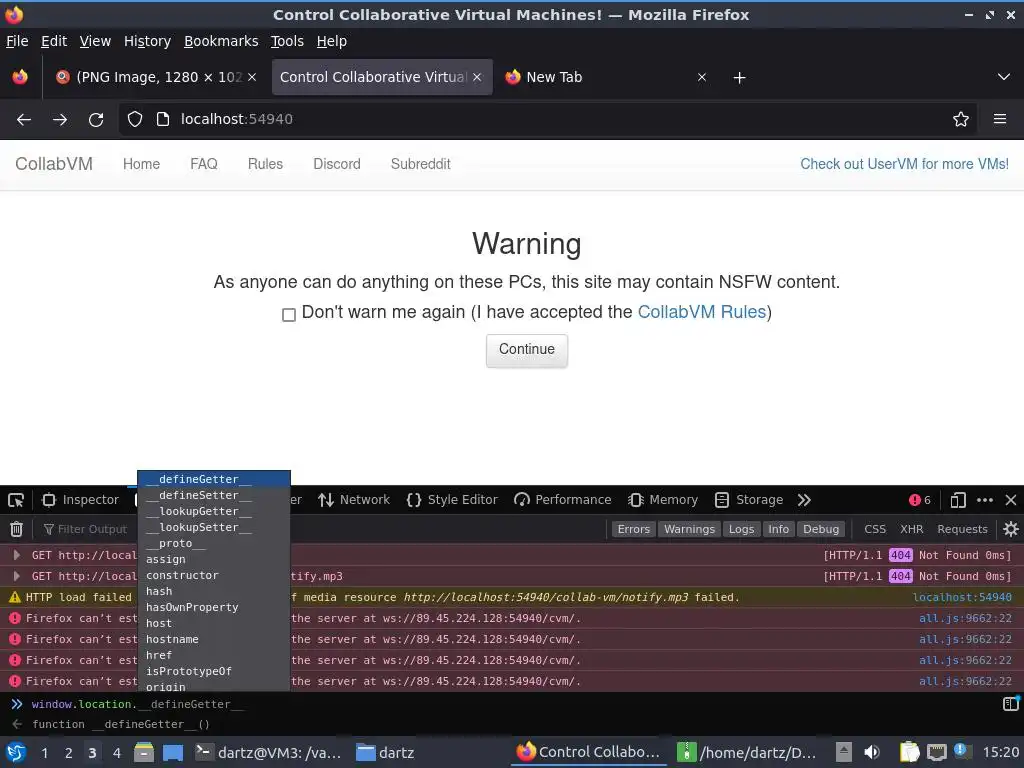Open source link all.js:9662:22 on first error
This screenshot has height=768, width=1024.
pyautogui.click(x=965, y=618)
